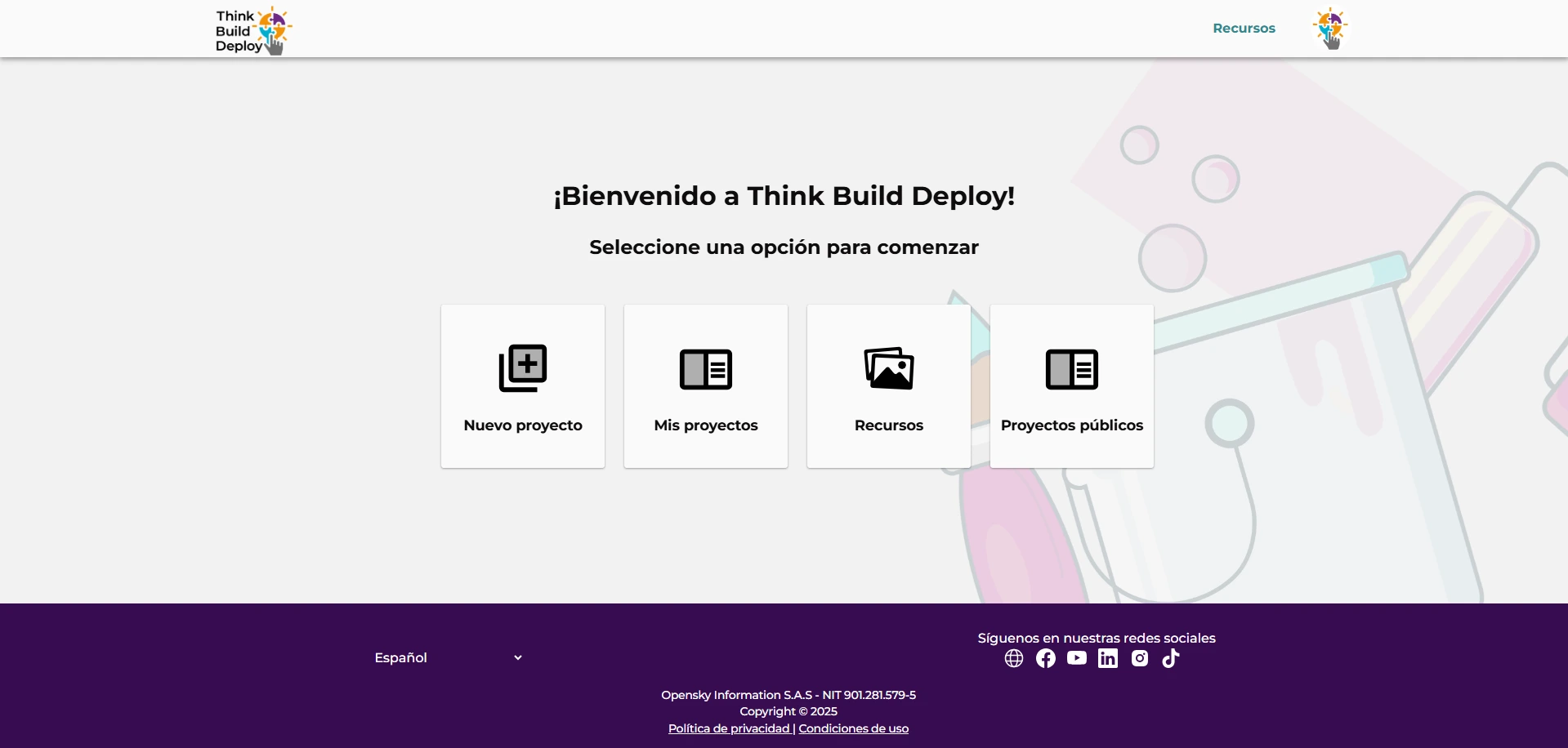Viewport: 1568px width, 748px height.
Task: Click the globe website icon
Action: pos(1012,658)
